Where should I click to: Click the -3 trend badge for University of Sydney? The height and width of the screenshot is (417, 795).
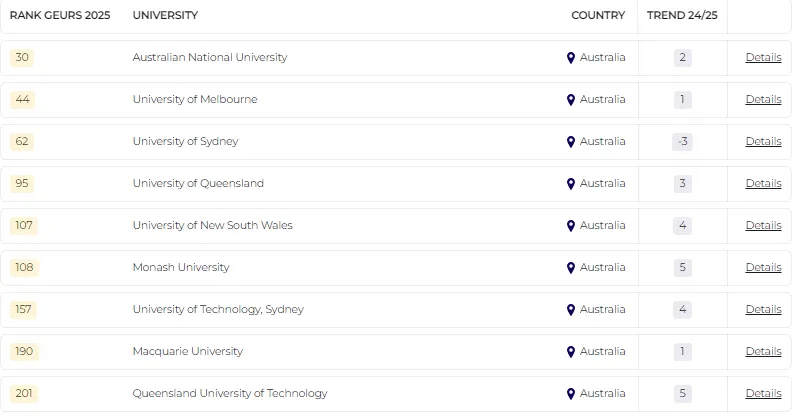click(682, 142)
